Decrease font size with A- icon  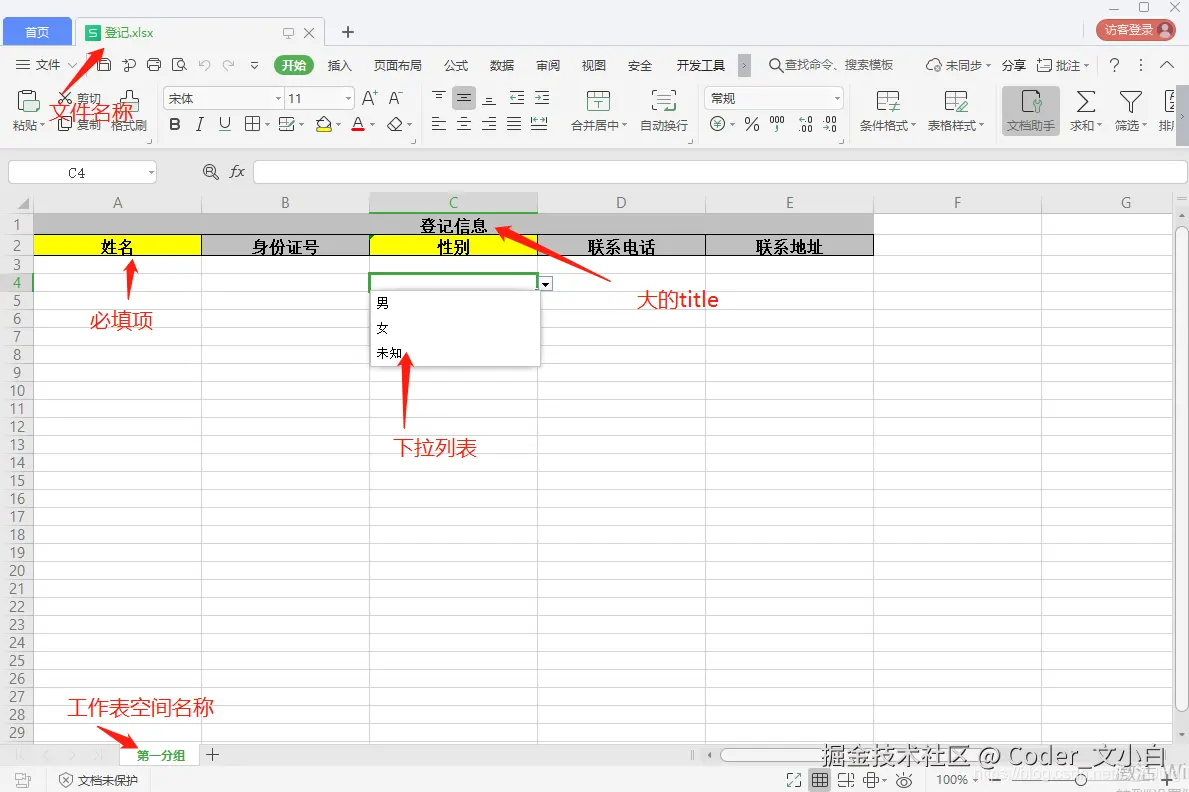pyautogui.click(x=395, y=98)
